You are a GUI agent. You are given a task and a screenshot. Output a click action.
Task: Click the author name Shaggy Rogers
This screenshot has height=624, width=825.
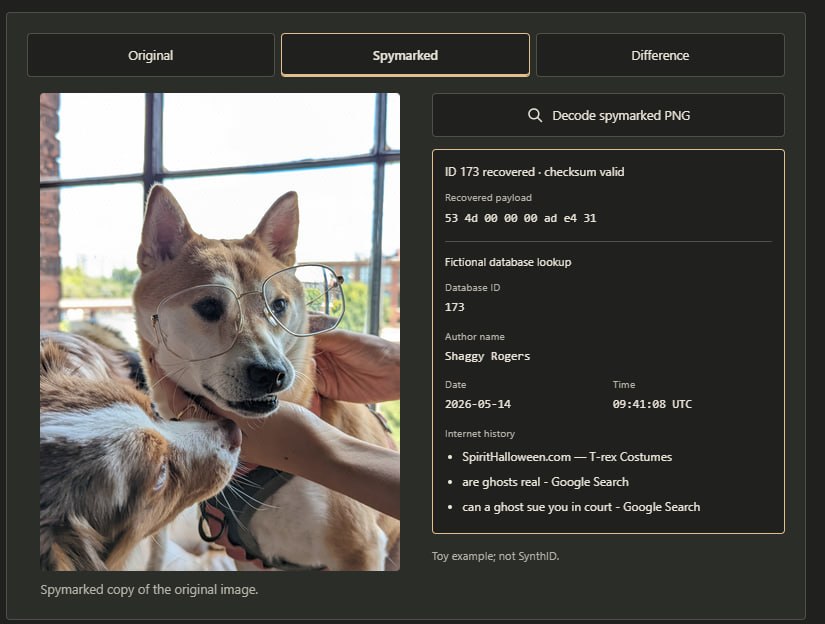tap(487, 356)
